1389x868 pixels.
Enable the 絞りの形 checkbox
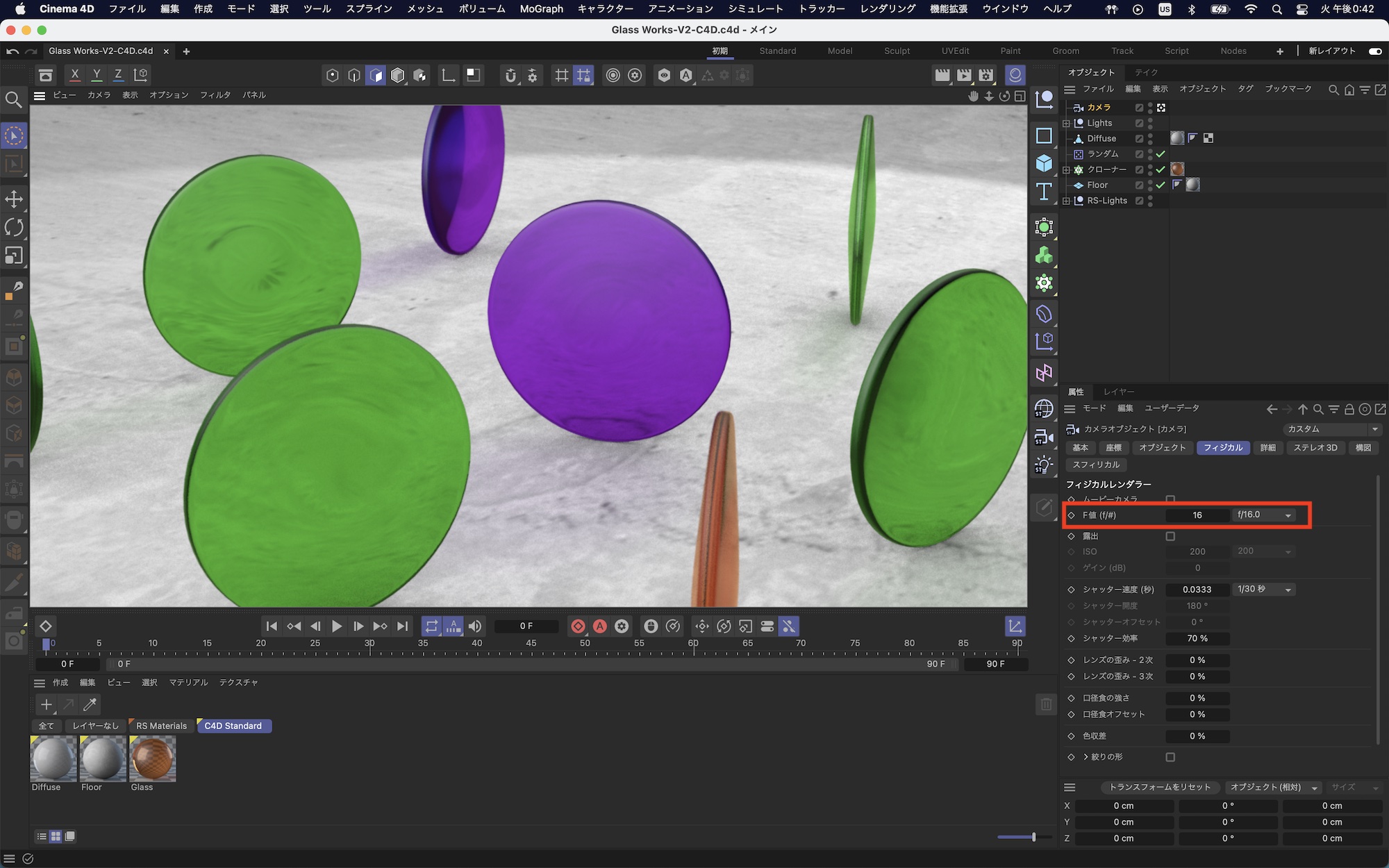[1170, 757]
